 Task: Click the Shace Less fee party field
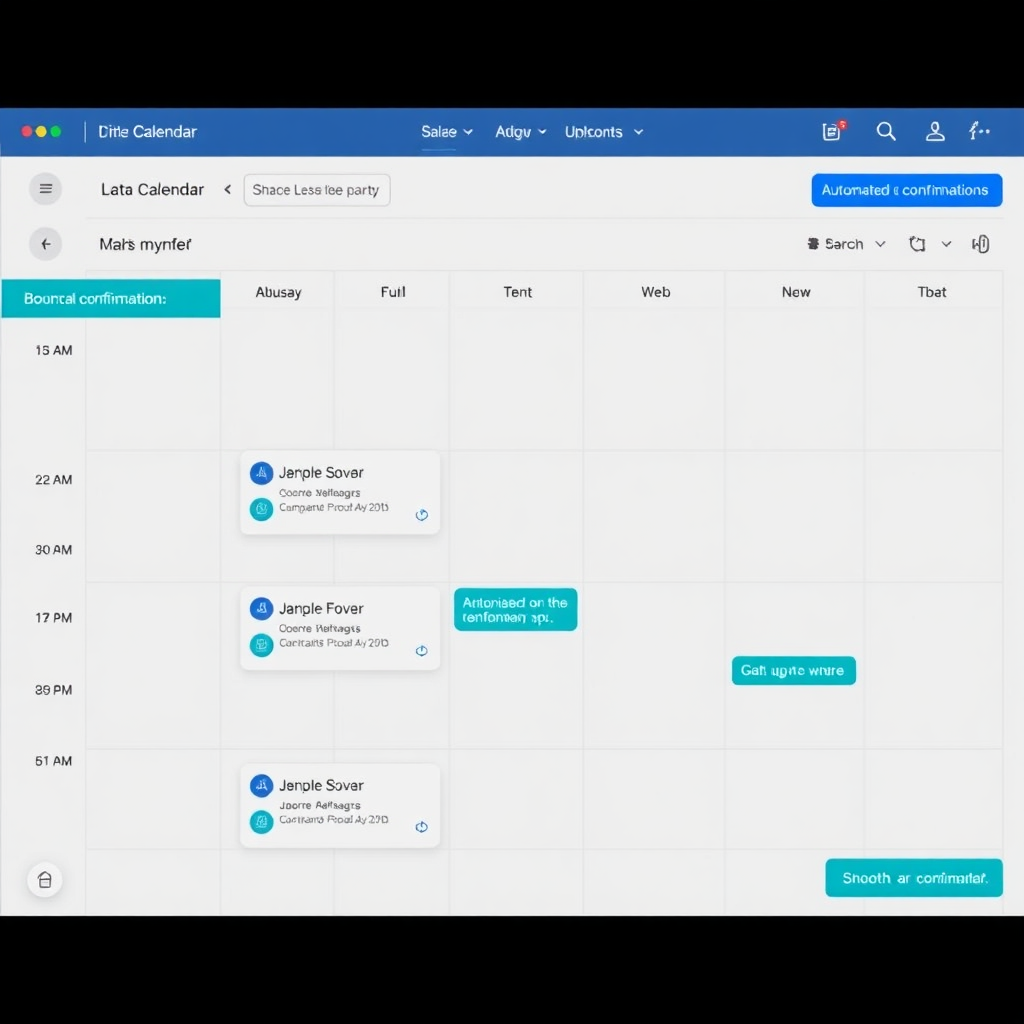click(316, 190)
